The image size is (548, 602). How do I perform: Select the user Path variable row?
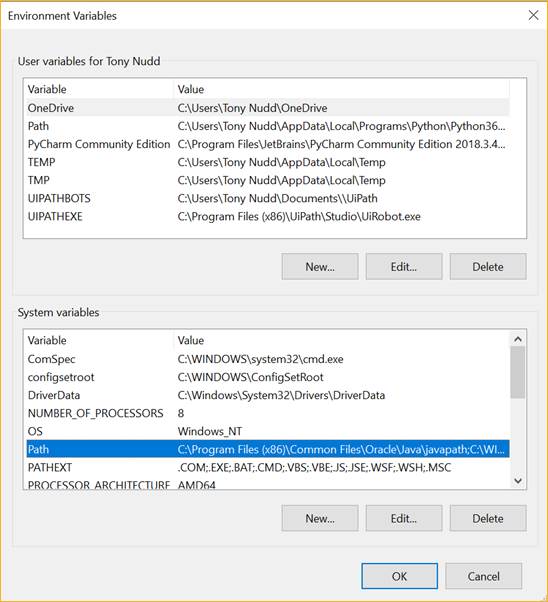268,126
